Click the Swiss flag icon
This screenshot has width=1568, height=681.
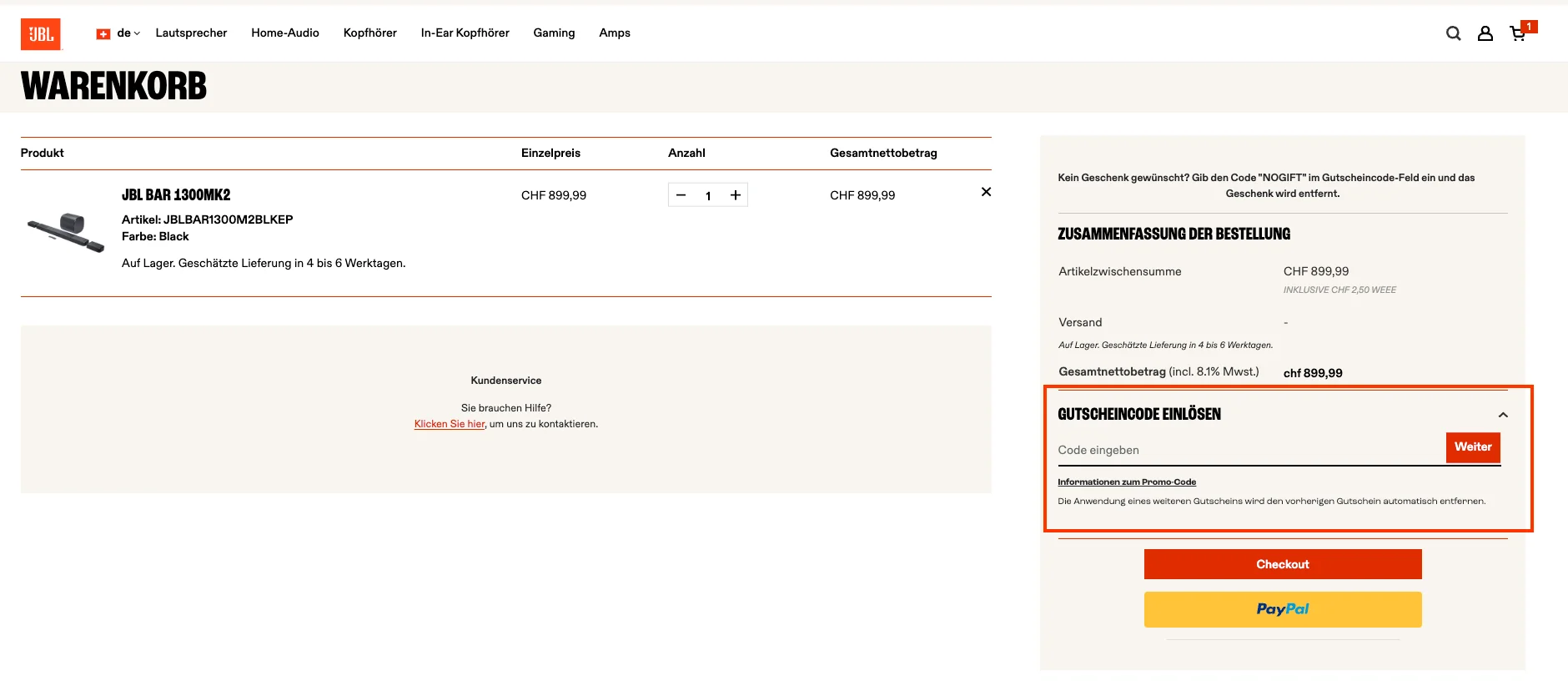[x=103, y=34]
